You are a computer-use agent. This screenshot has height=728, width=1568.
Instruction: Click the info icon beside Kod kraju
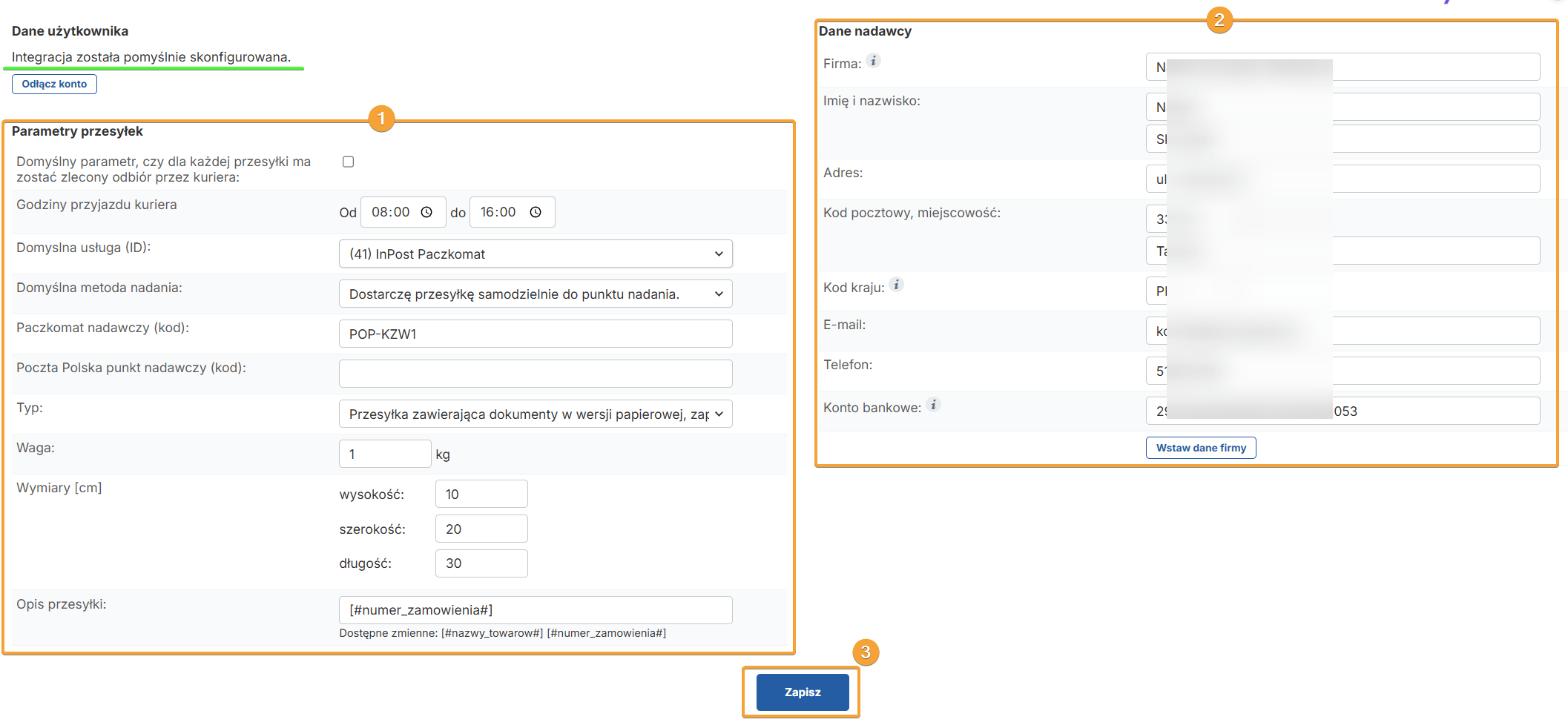897,285
